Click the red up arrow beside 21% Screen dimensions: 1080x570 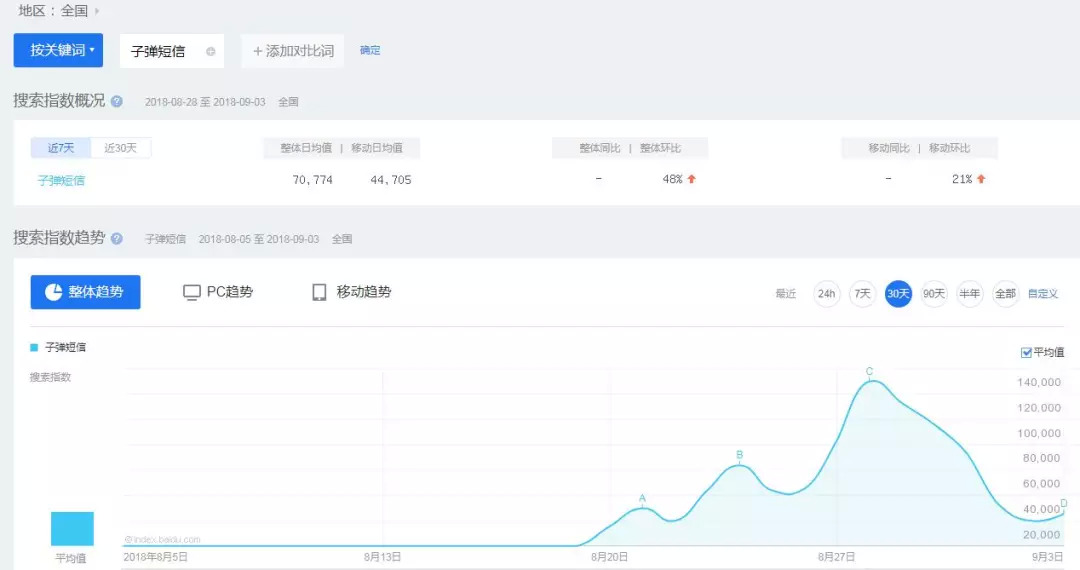(x=981, y=179)
